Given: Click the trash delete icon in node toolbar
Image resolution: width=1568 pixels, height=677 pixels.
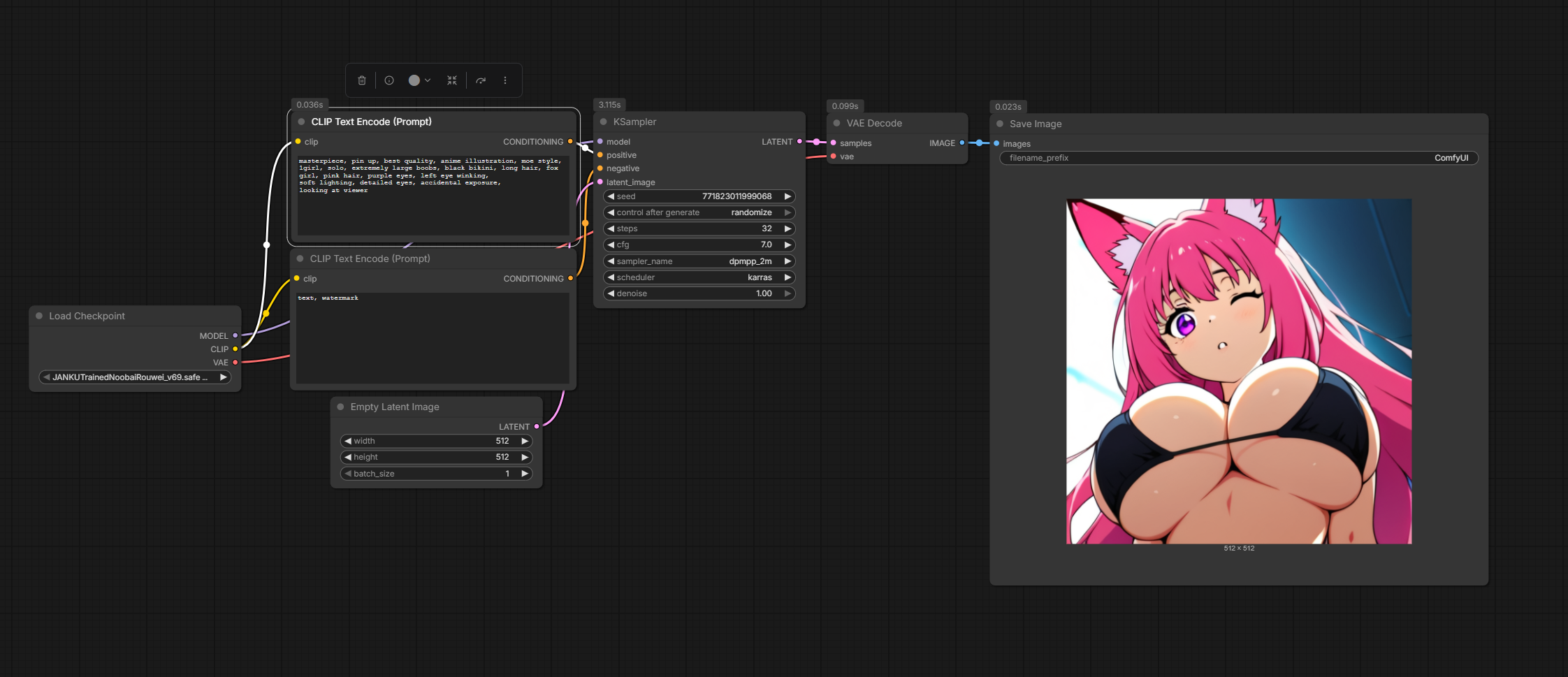Looking at the screenshot, I should pyautogui.click(x=362, y=80).
